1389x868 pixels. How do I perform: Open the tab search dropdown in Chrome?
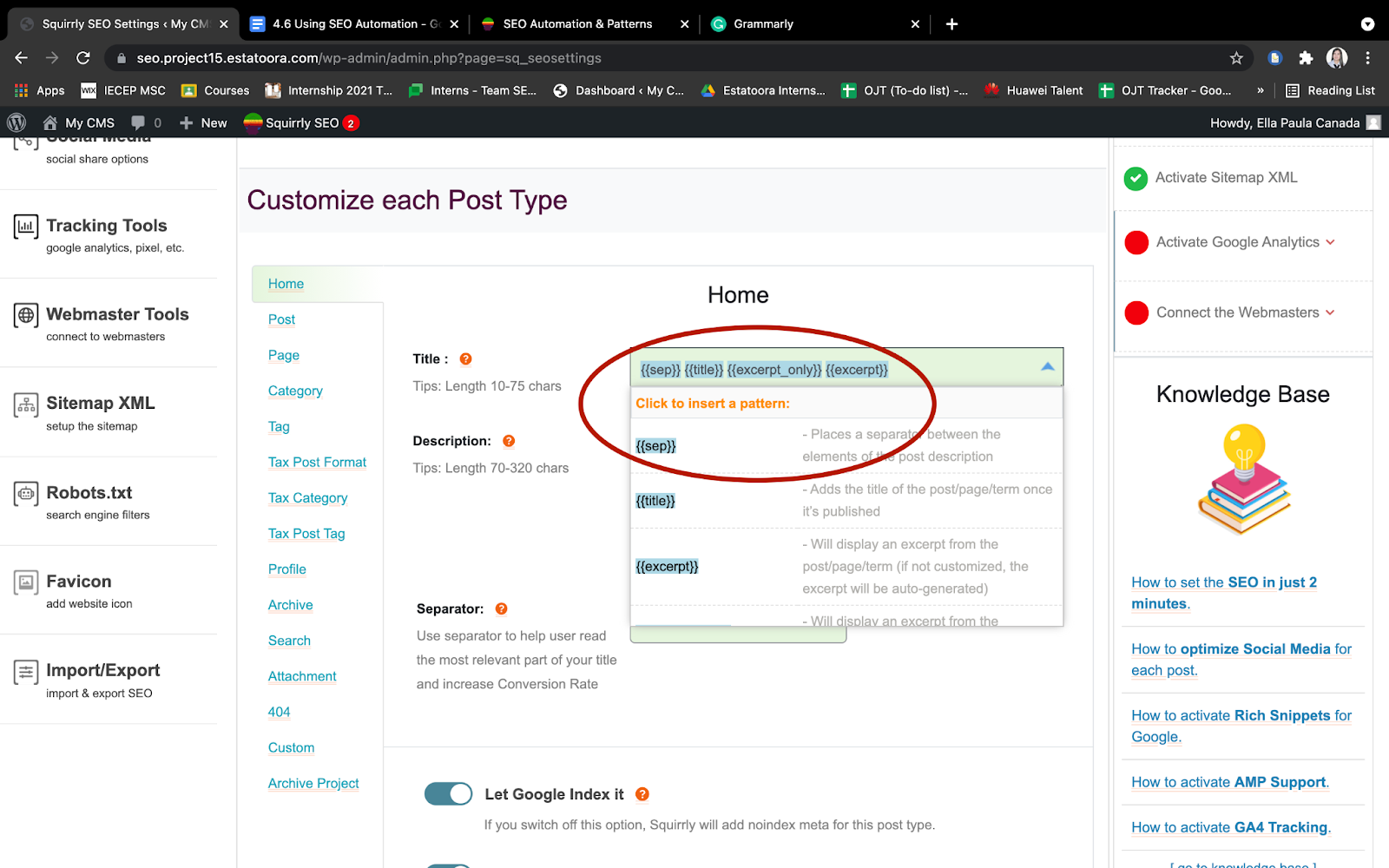tap(1367, 24)
